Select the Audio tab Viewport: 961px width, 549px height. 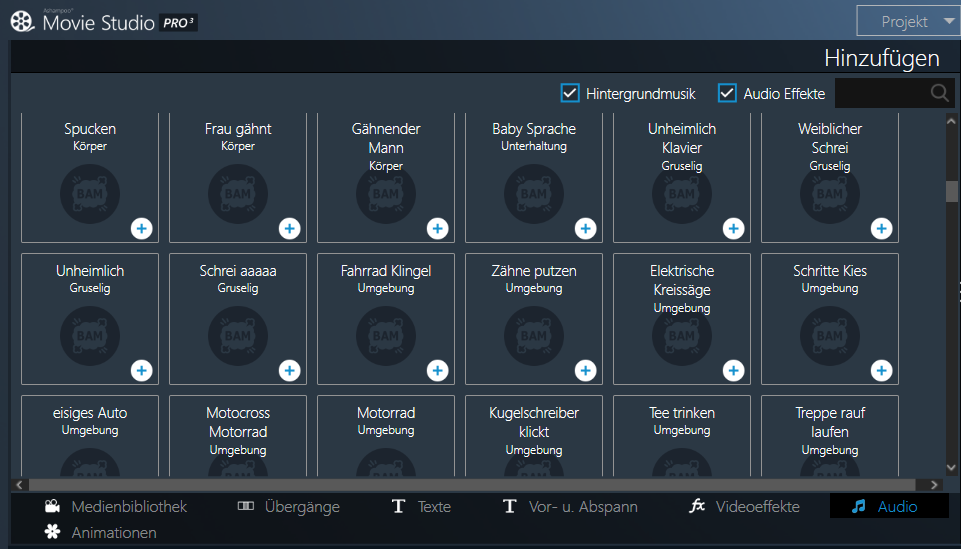click(889, 506)
